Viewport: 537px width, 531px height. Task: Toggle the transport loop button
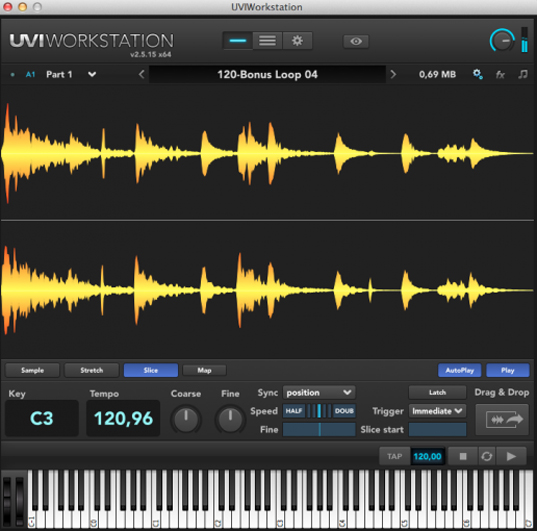pos(487,456)
